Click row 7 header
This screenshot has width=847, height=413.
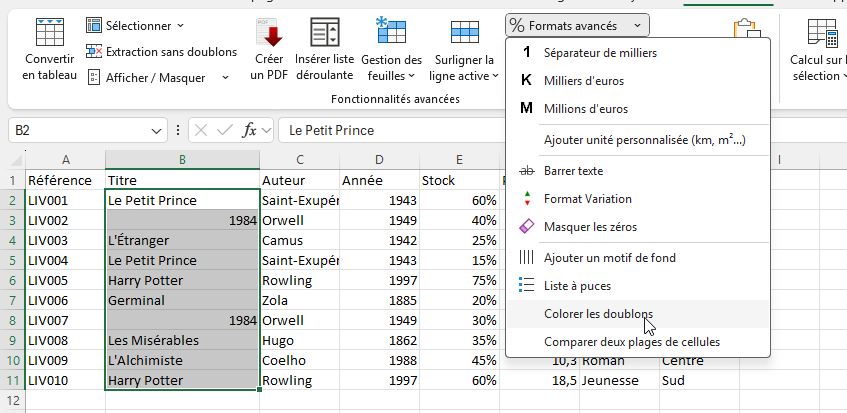12,301
